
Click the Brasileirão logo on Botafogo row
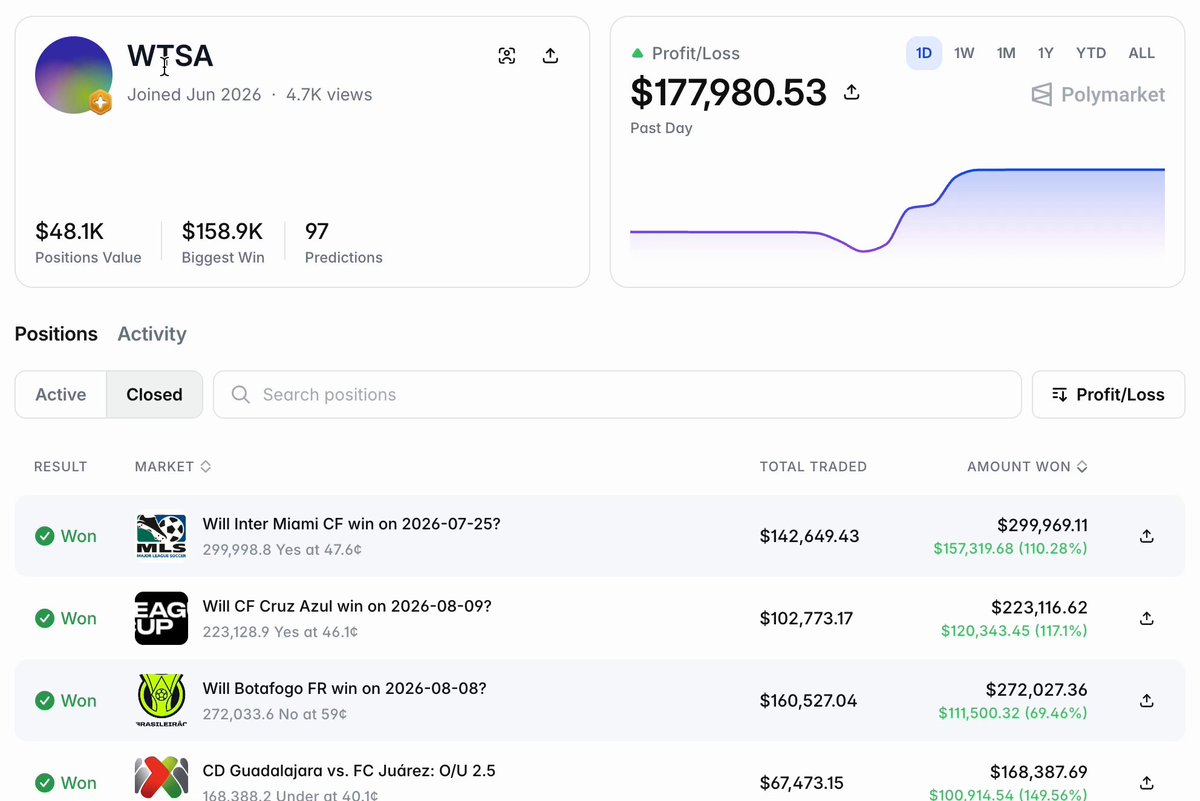pyautogui.click(x=161, y=701)
